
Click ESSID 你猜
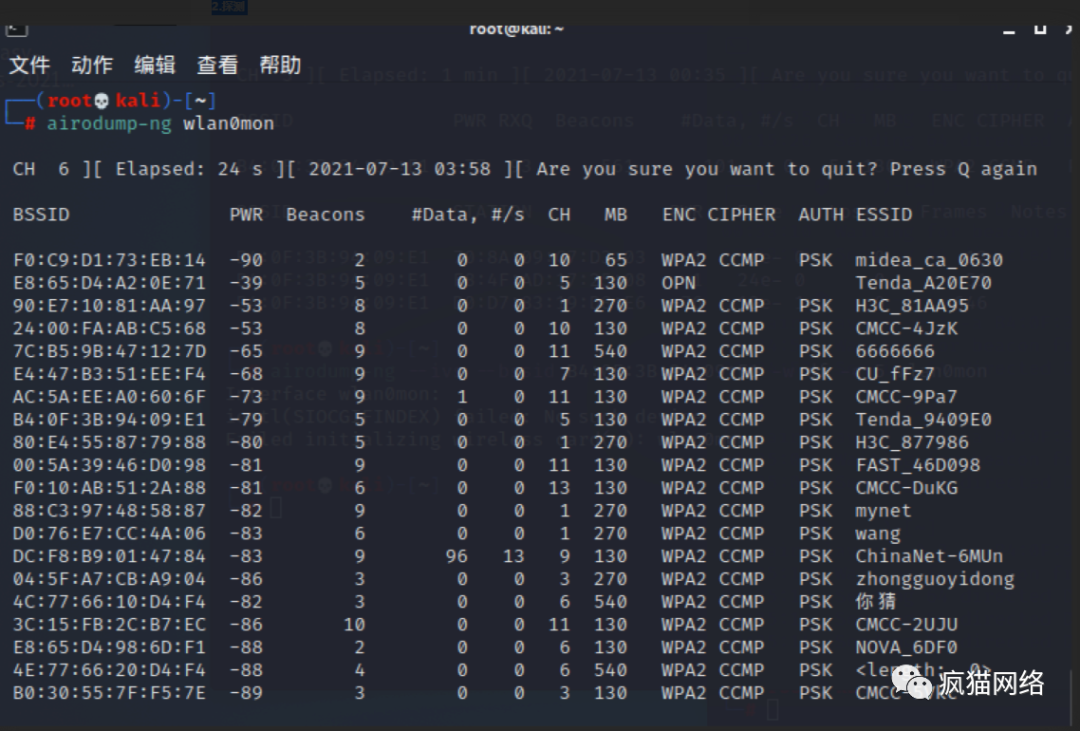875,601
